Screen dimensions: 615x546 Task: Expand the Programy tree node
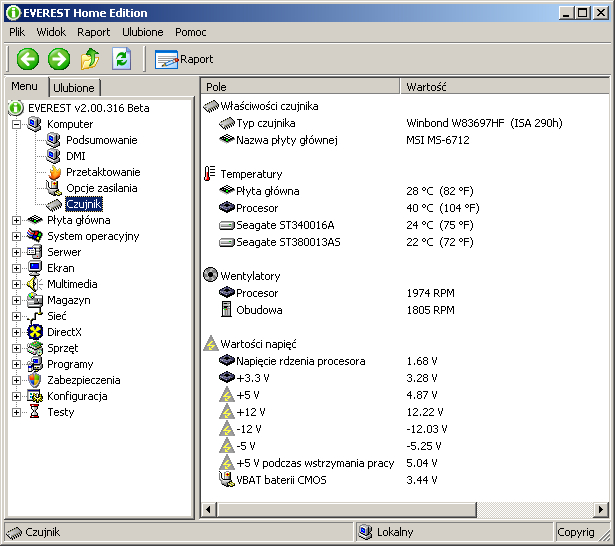point(16,364)
